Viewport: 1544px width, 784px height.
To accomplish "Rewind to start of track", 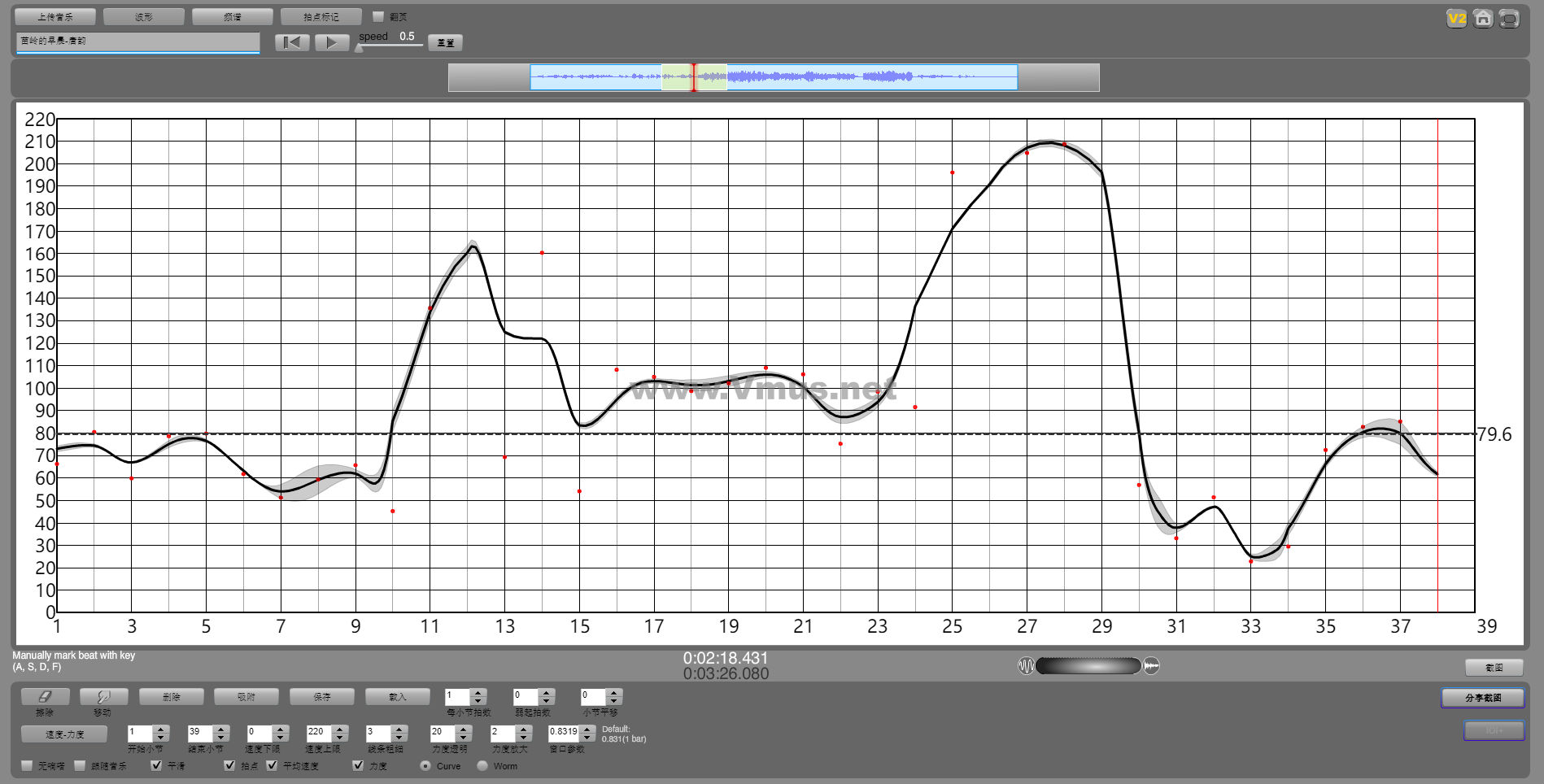I will click(292, 42).
